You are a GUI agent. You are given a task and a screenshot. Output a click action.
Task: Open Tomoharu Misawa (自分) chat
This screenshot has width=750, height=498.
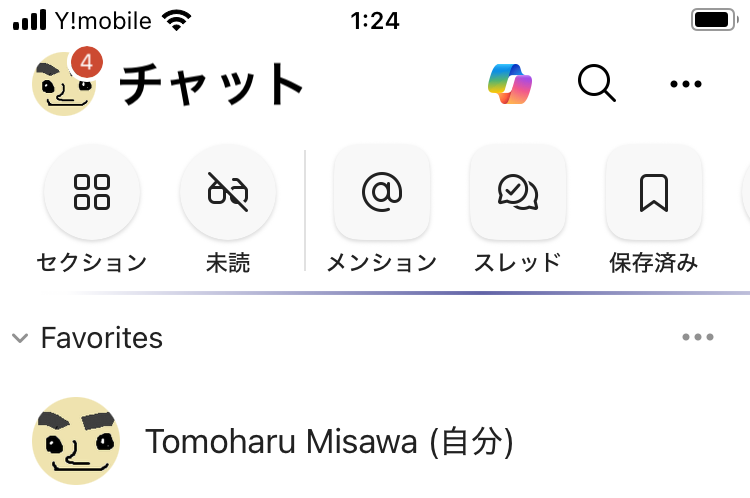(375, 441)
